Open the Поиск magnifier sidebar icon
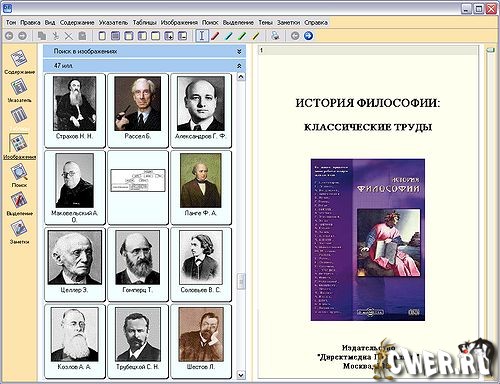This screenshot has height=384, width=500. click(19, 172)
